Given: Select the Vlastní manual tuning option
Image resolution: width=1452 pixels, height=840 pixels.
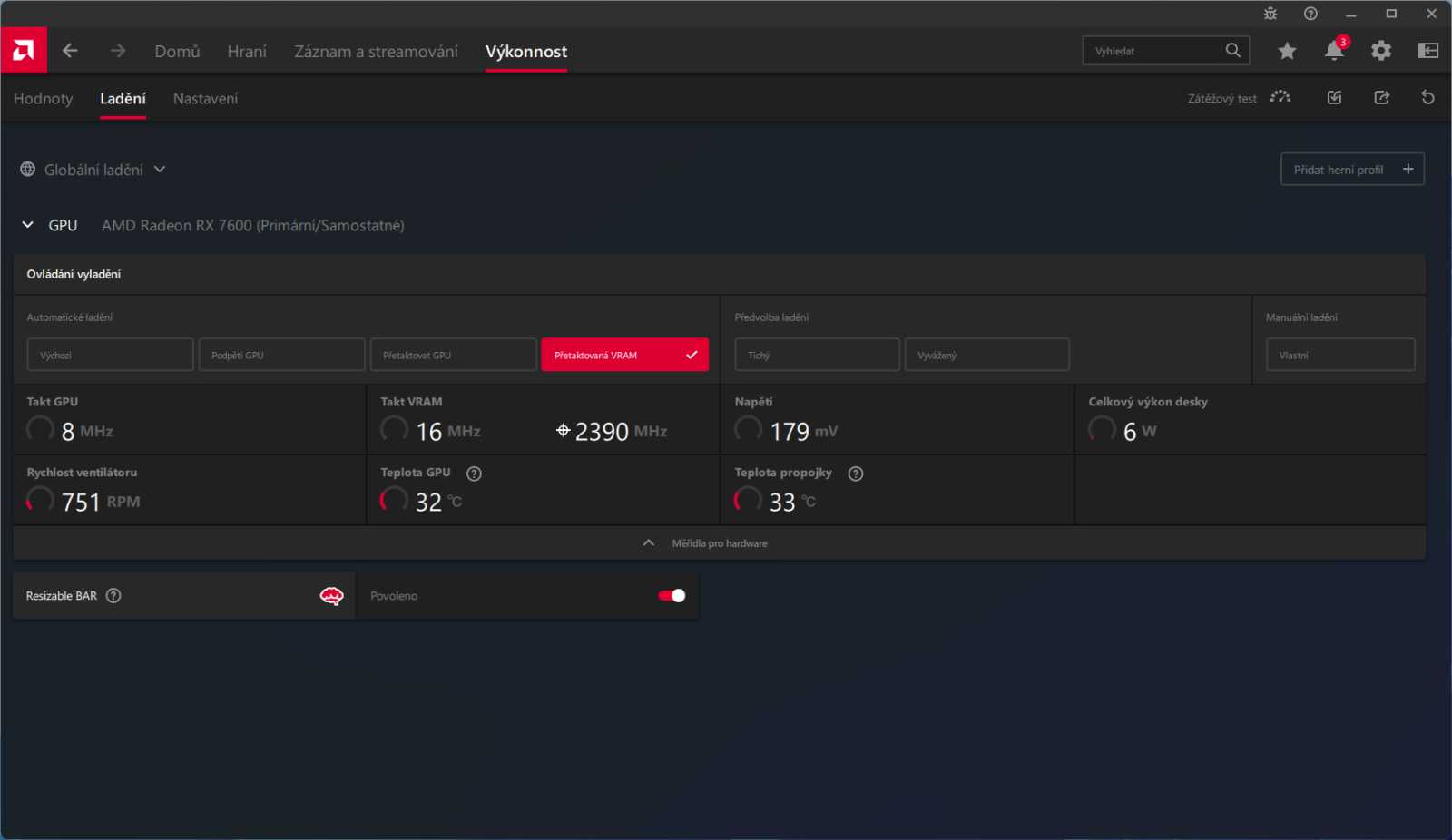Looking at the screenshot, I should [1340, 355].
